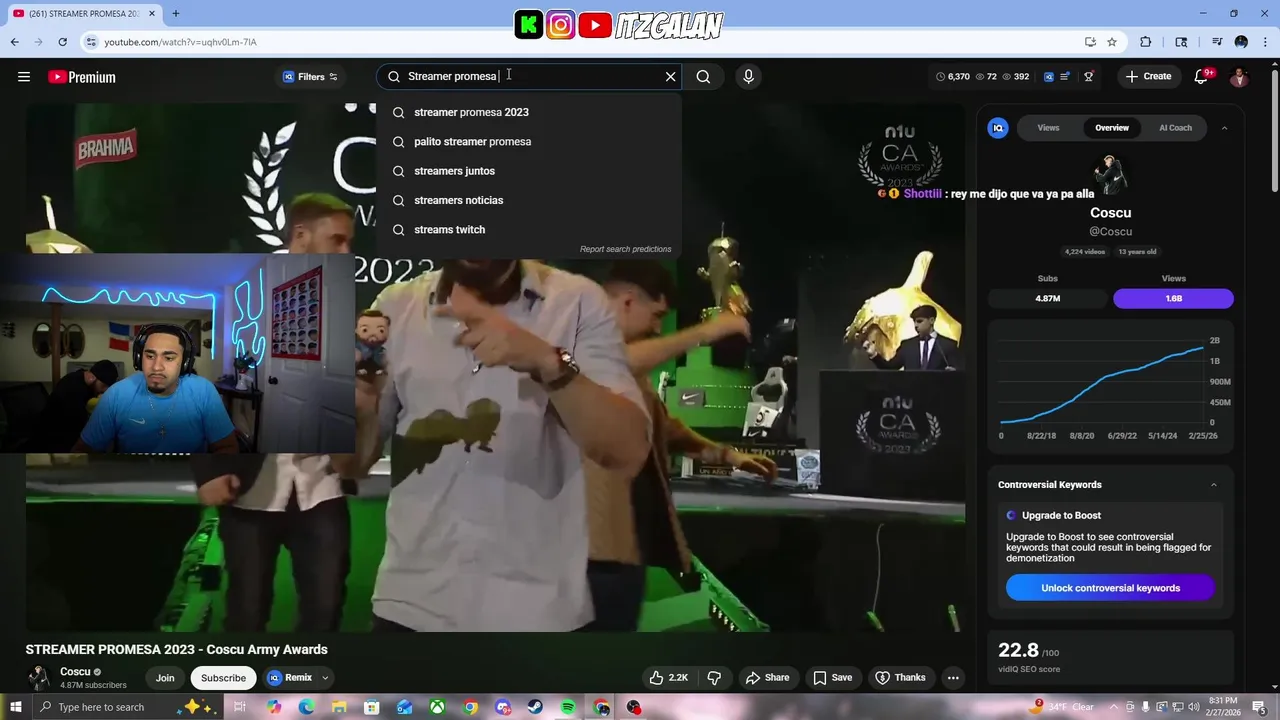
Task: Open the vidIQ Filters button
Action: pyautogui.click(x=310, y=77)
